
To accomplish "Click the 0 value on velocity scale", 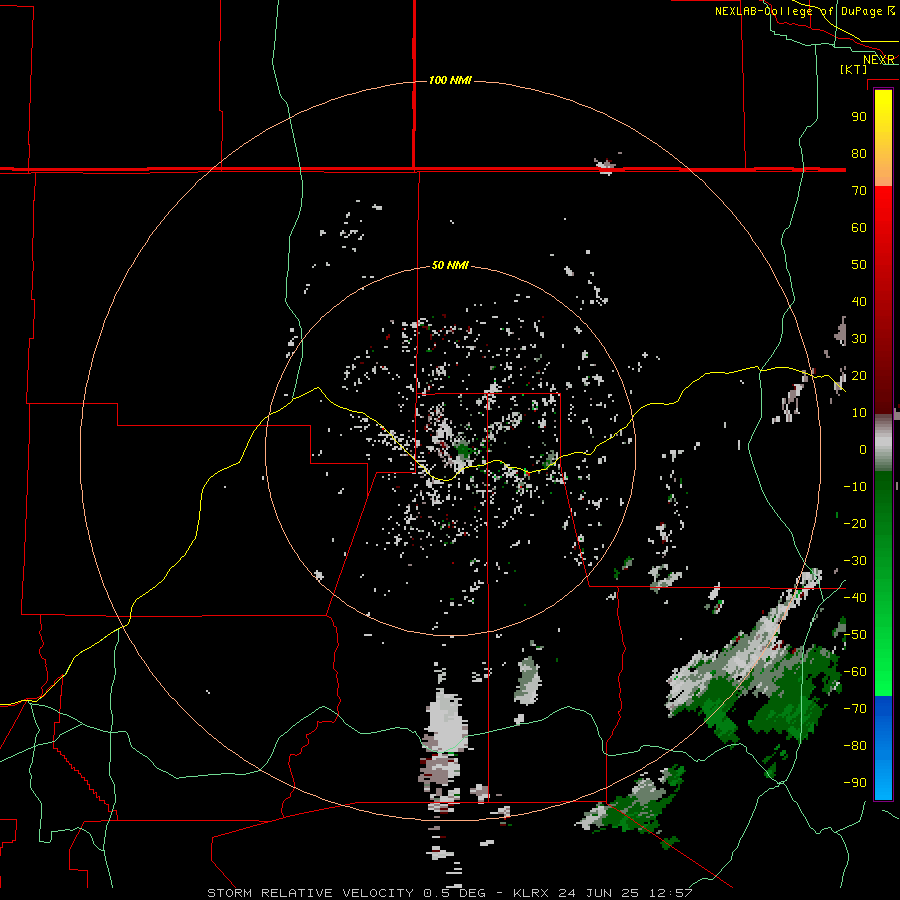I will point(863,449).
